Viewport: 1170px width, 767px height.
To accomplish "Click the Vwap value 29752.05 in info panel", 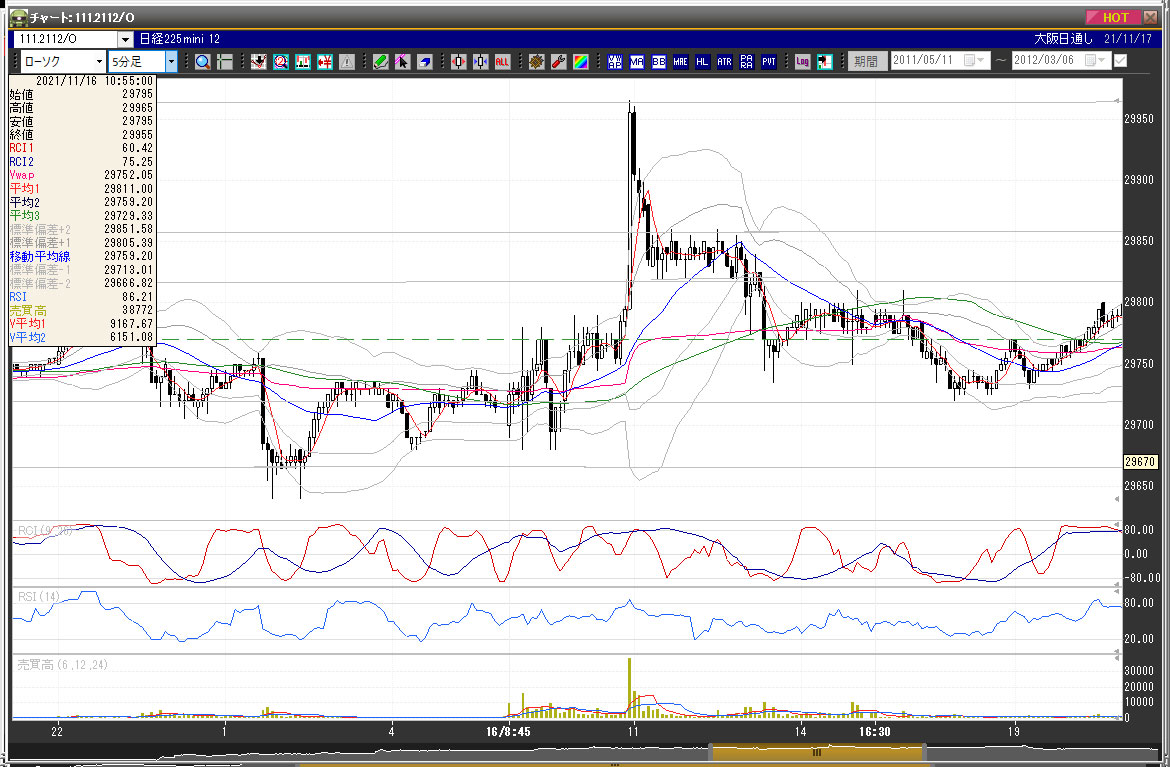I will click(x=128, y=175).
